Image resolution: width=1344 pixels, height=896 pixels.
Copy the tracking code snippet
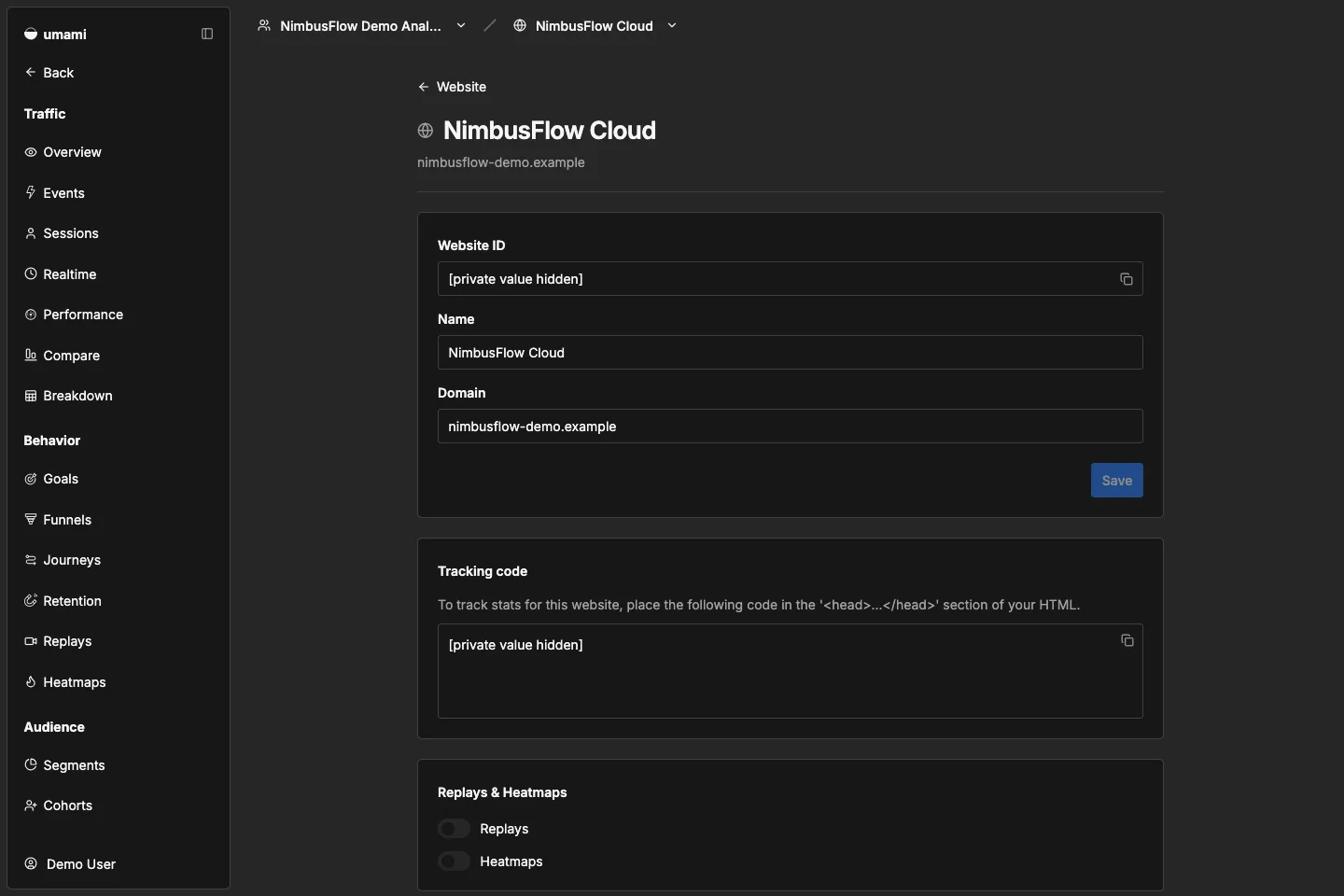click(x=1127, y=640)
